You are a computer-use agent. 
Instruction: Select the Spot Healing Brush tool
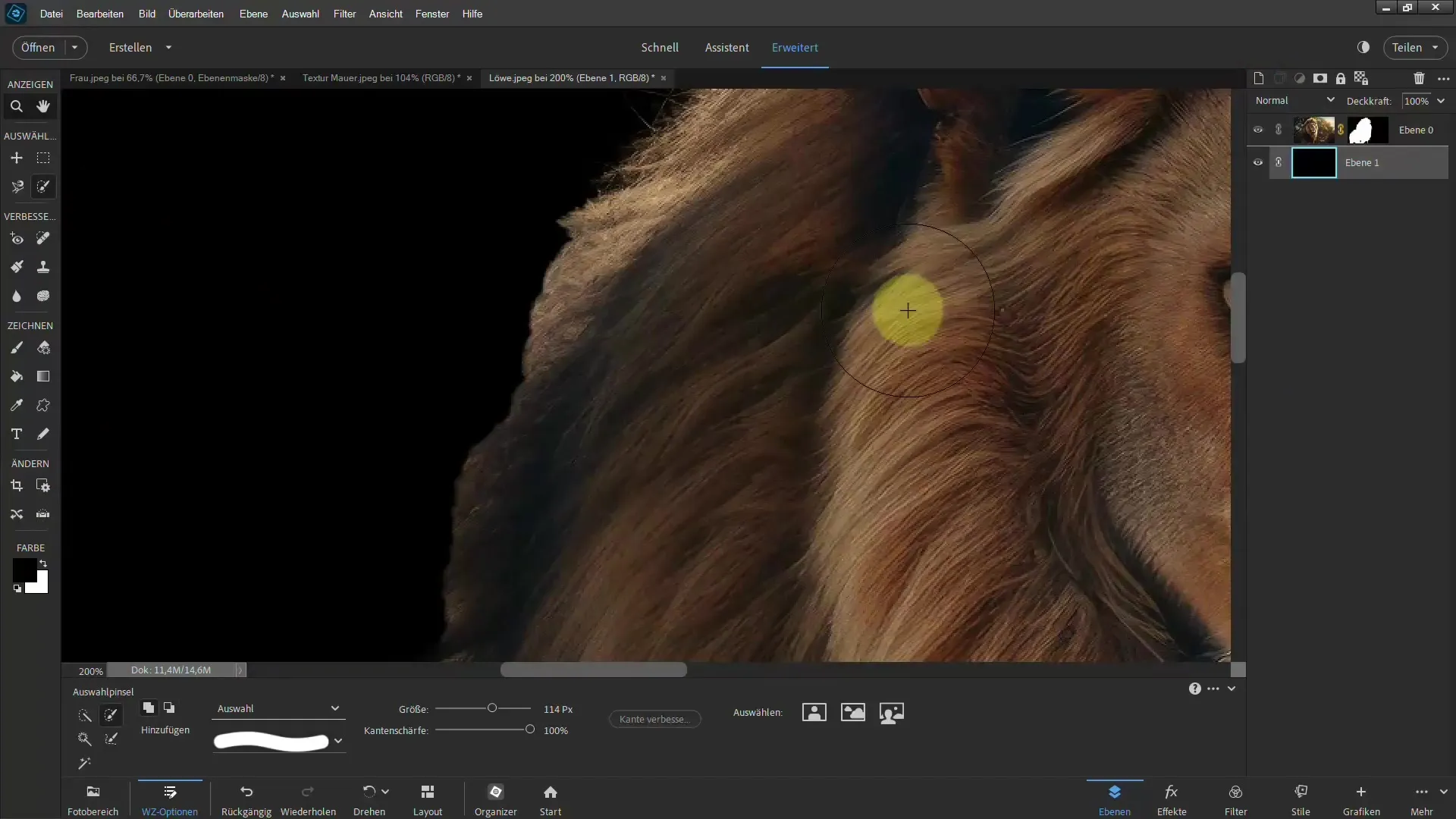tap(43, 238)
